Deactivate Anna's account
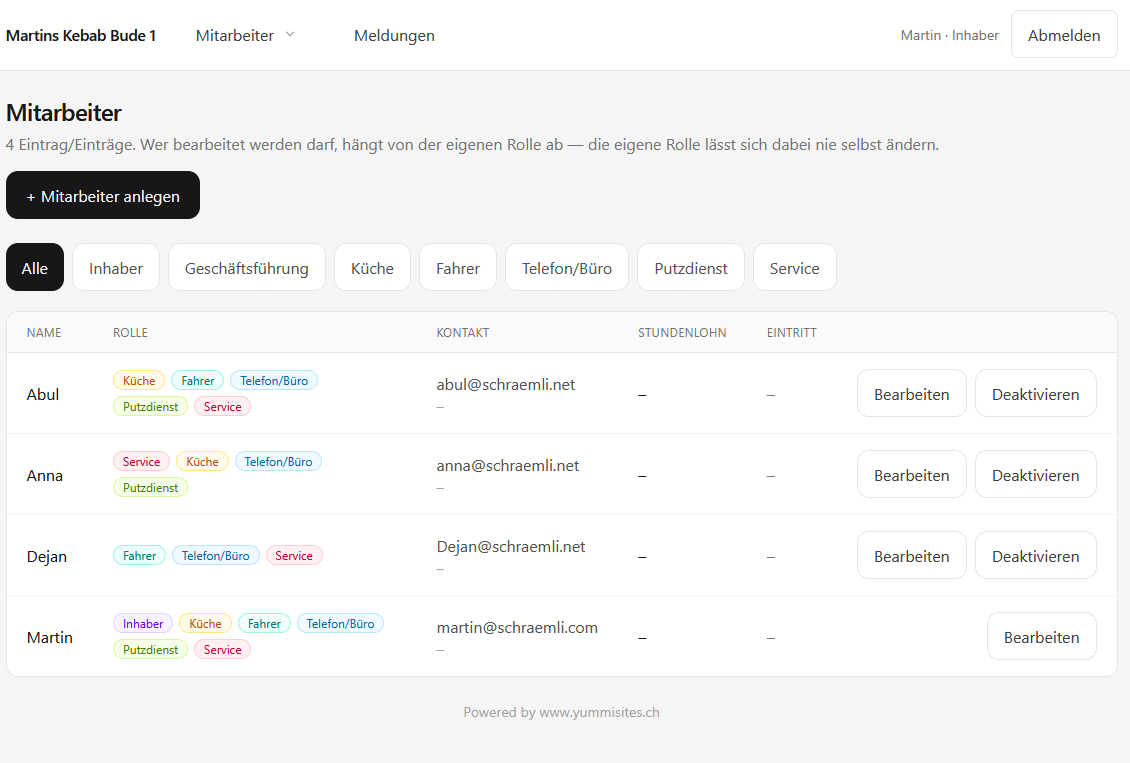The width and height of the screenshot is (1130, 763). click(x=1035, y=474)
